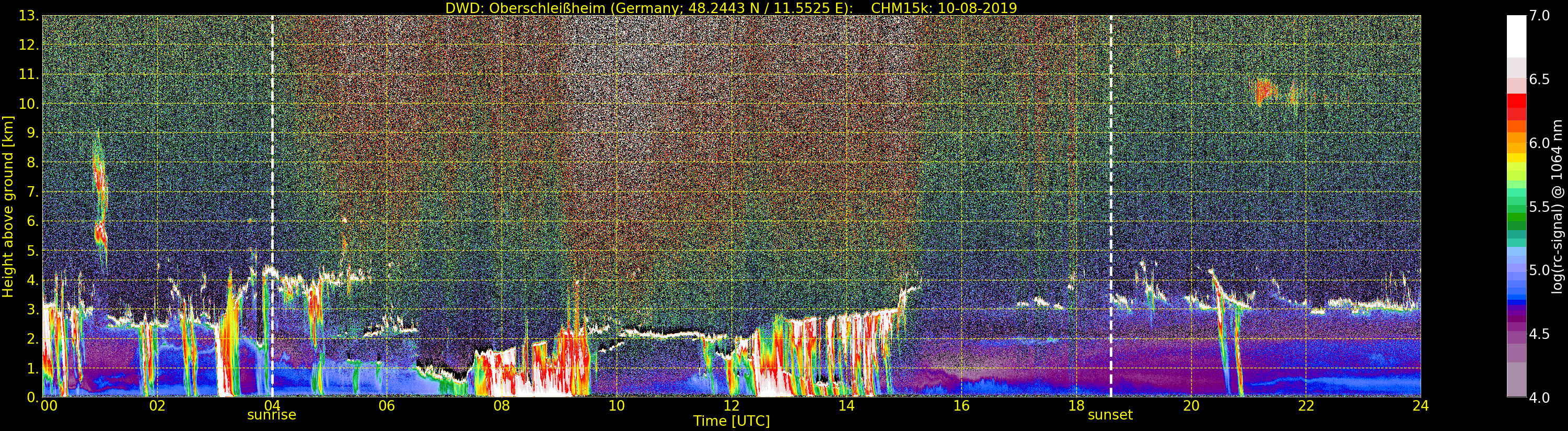Click colorbar tick label '7.0'
Image resolution: width=1568 pixels, height=431 pixels.
[1539, 16]
